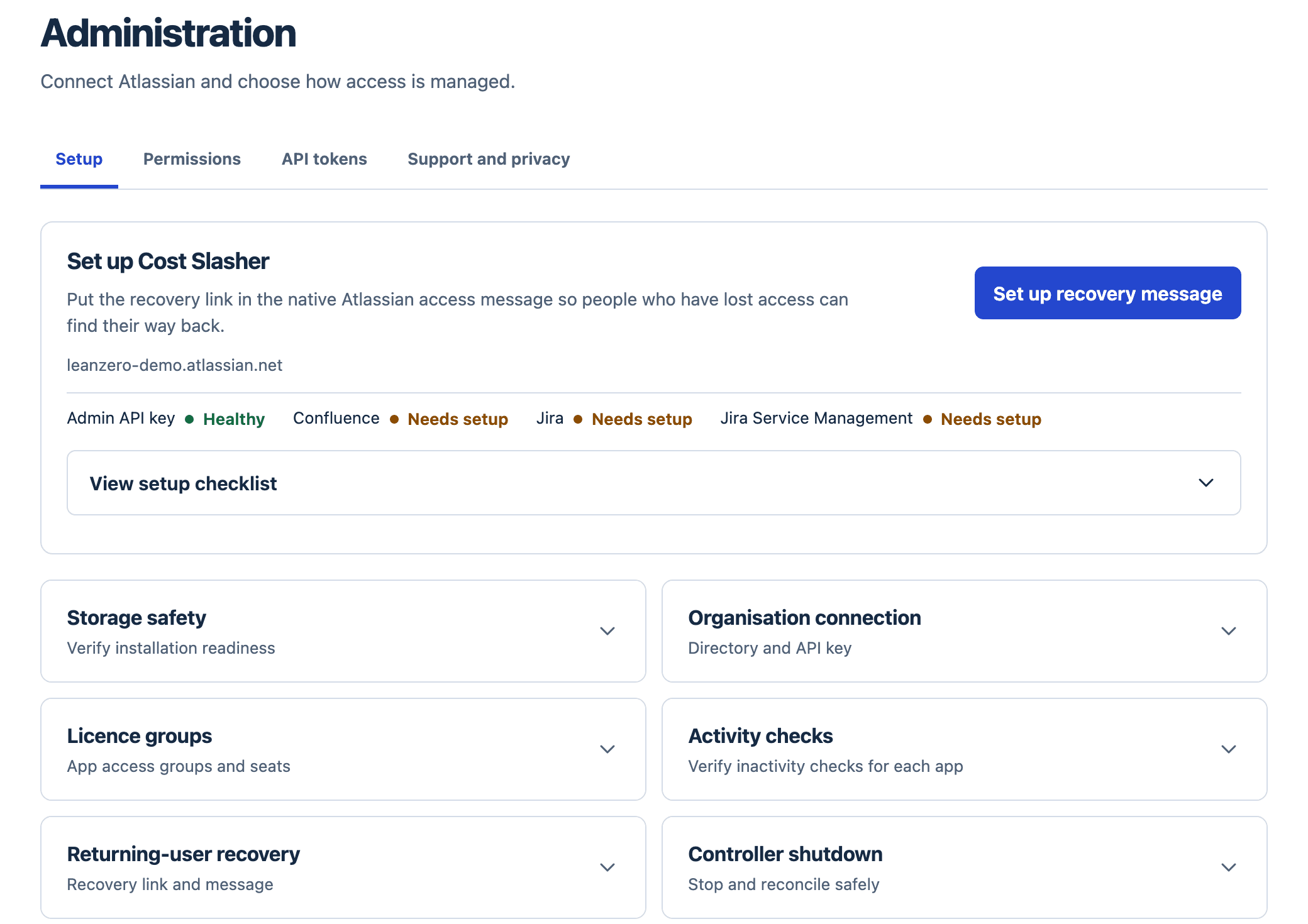Click the Controller shutdown heading

(785, 854)
